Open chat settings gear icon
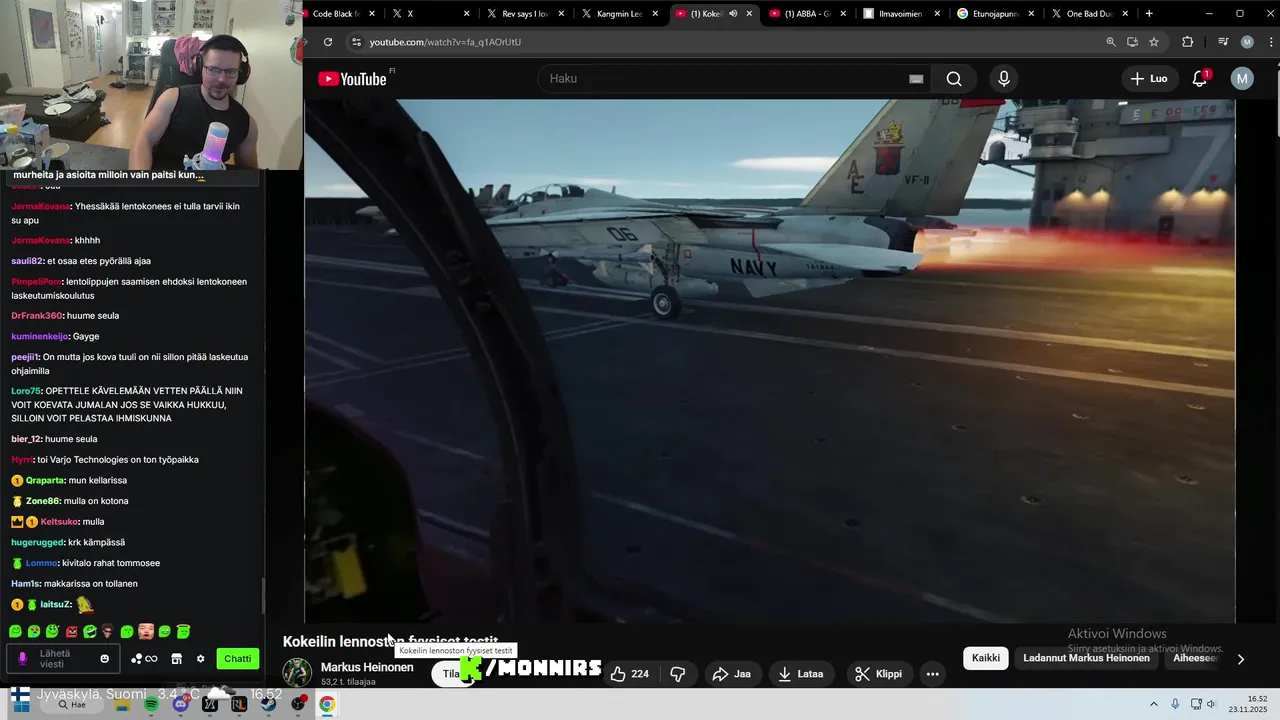The height and width of the screenshot is (720, 1280). [200, 658]
